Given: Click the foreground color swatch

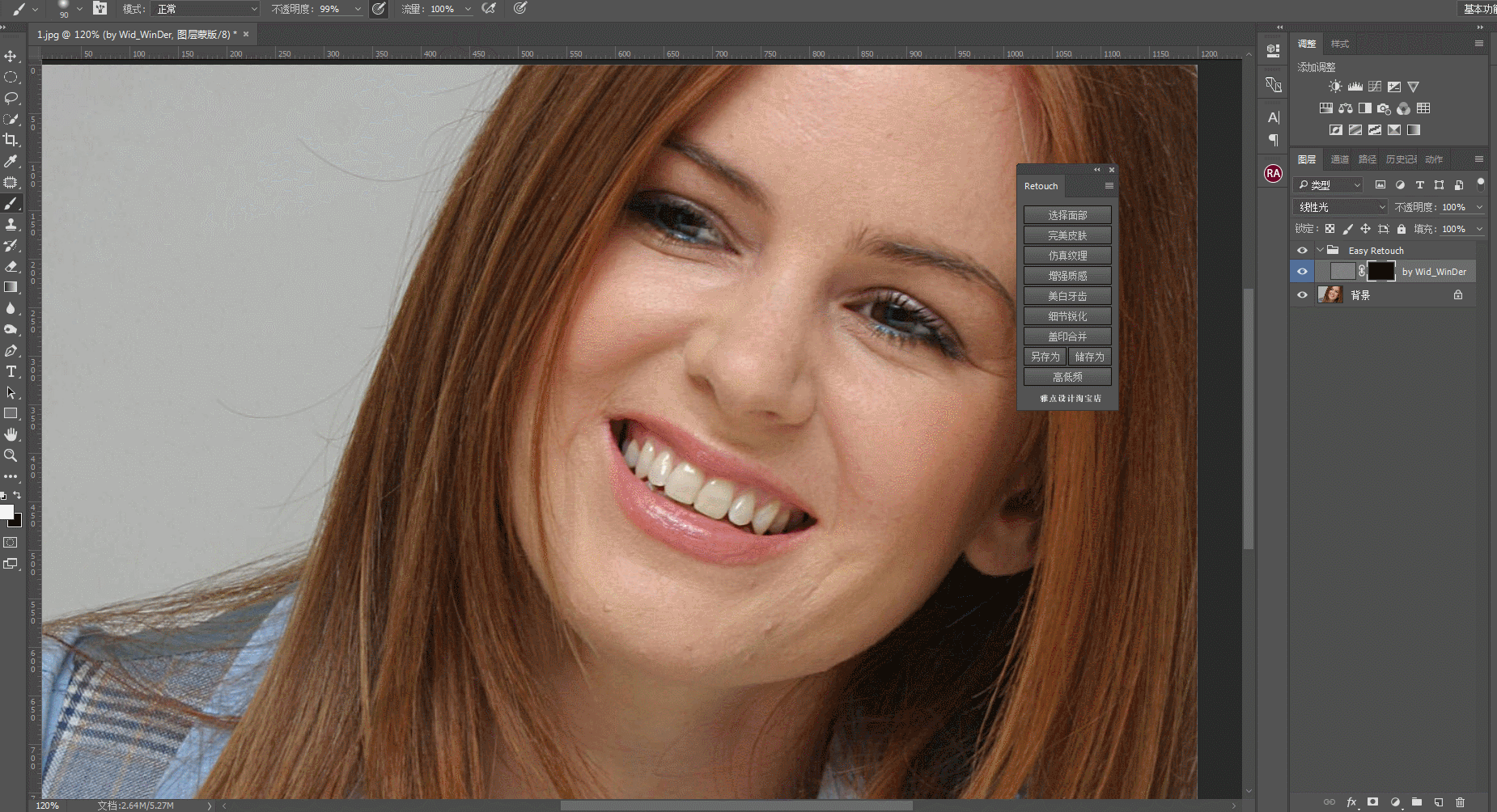Looking at the screenshot, I should [x=6, y=513].
